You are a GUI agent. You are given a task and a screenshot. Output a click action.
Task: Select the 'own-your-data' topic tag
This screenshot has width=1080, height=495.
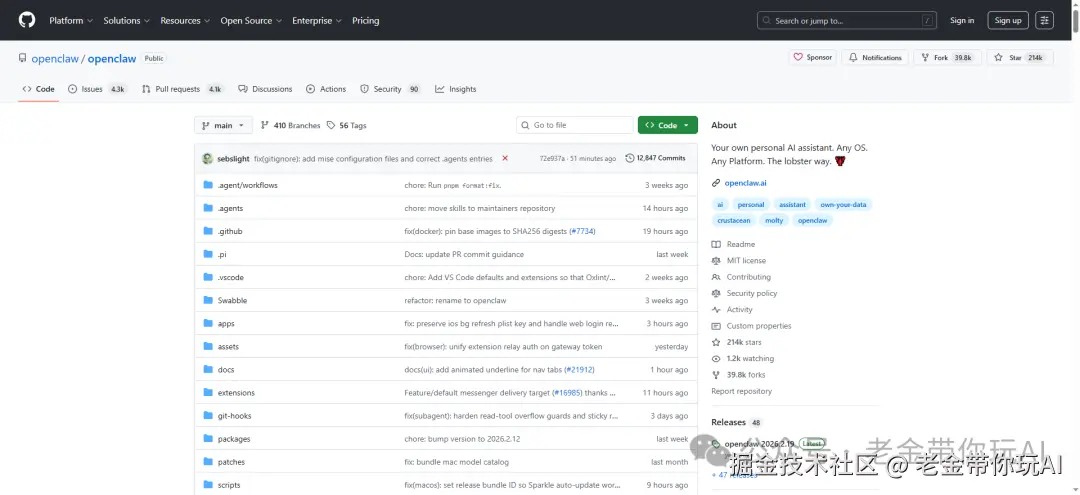843,204
